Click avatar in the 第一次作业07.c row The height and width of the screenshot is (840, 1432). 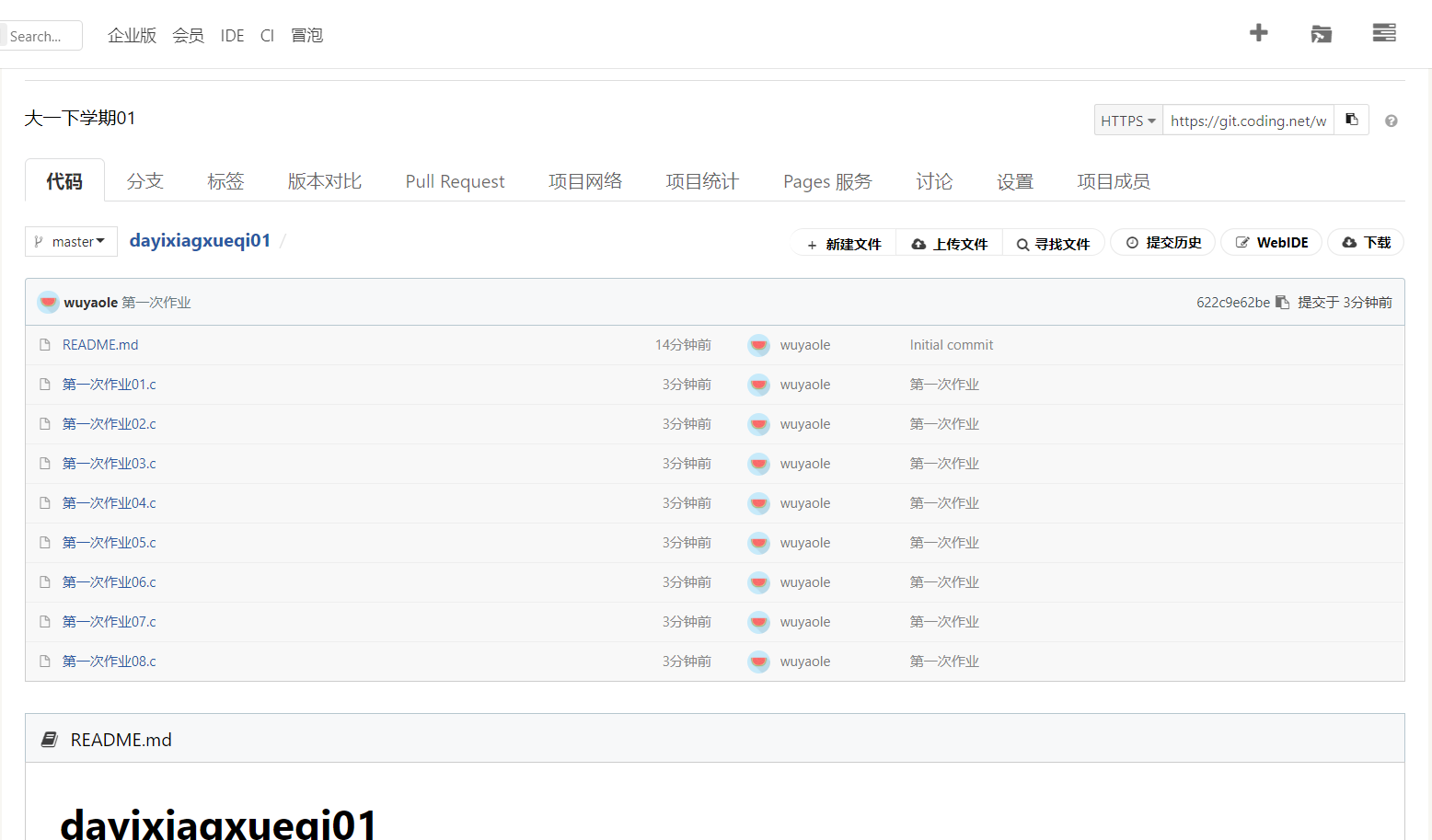(758, 622)
